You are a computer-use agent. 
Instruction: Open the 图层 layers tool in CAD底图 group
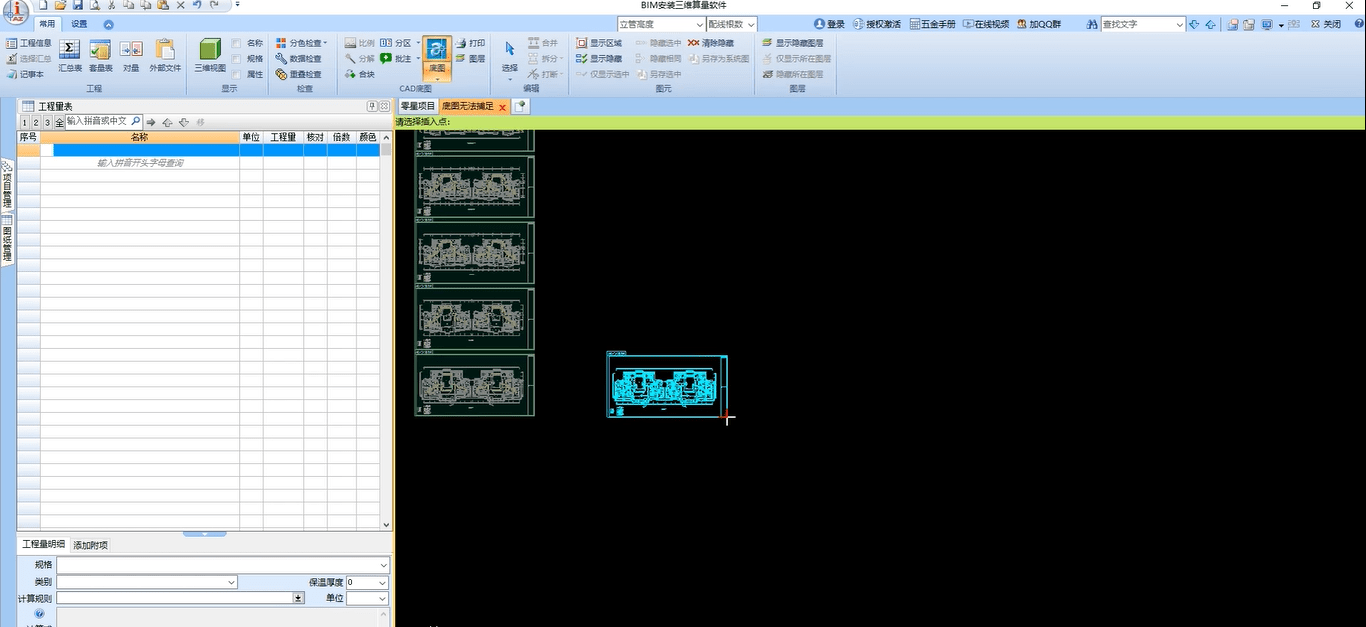coord(470,59)
